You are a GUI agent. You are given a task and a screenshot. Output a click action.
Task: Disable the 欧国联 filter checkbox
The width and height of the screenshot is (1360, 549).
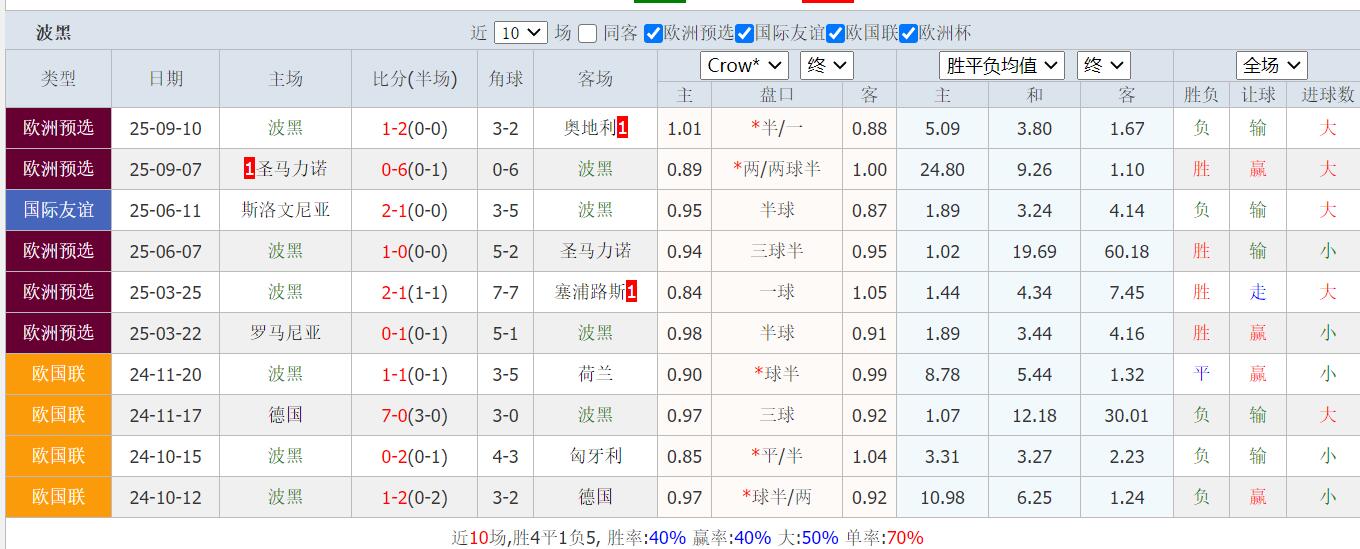coord(836,33)
